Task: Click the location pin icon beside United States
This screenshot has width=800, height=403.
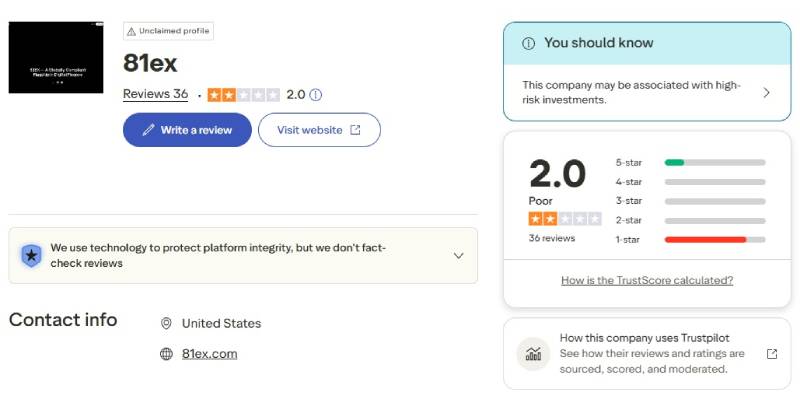Action: coord(166,323)
